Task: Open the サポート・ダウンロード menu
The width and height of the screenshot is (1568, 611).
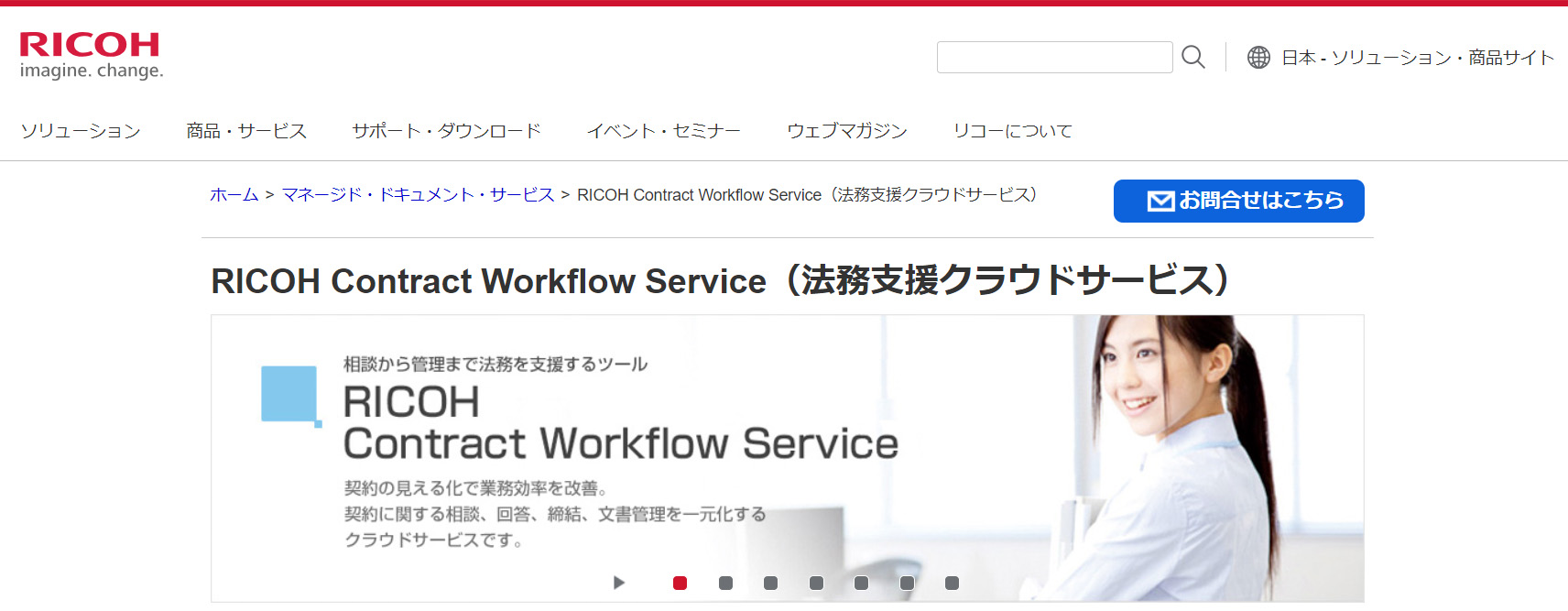Action: click(x=446, y=131)
